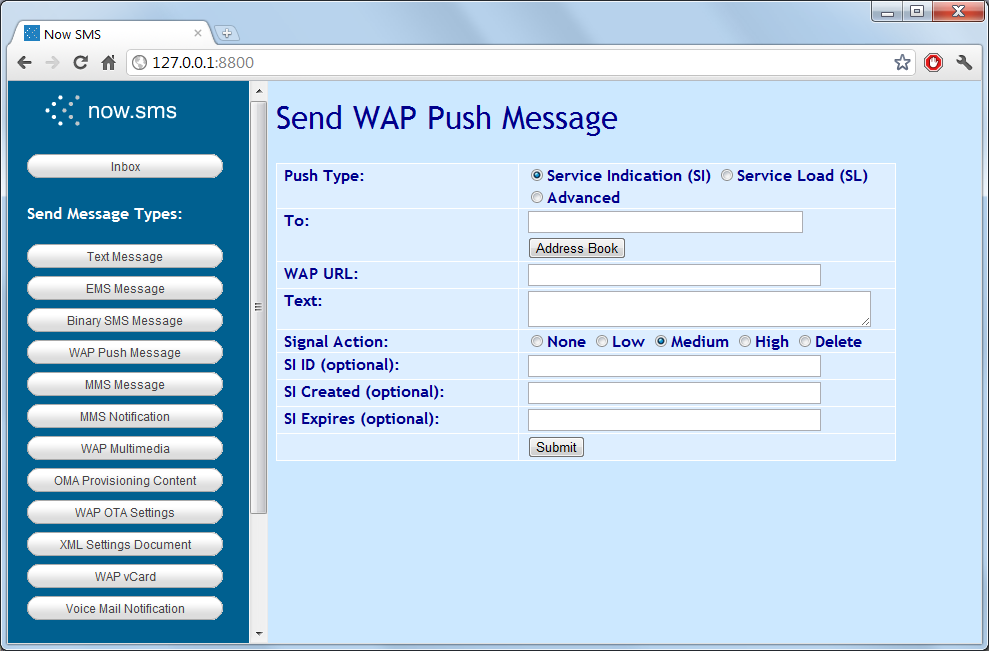Click the red blocker icon in the toolbar
This screenshot has width=989, height=651.
(933, 62)
